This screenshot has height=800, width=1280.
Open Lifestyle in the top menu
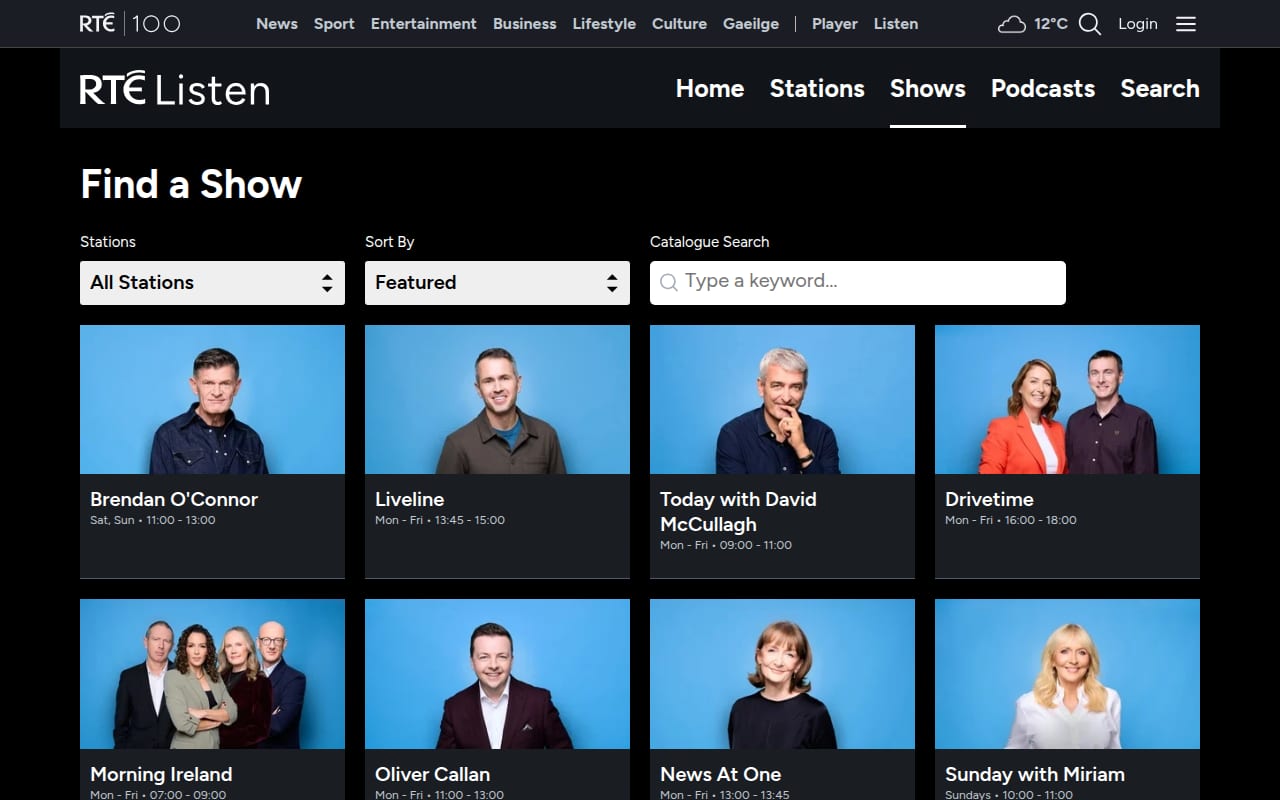604,24
